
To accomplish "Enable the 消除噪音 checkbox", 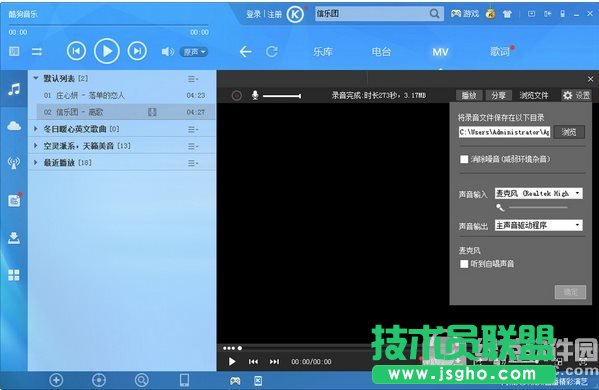I will coord(464,159).
